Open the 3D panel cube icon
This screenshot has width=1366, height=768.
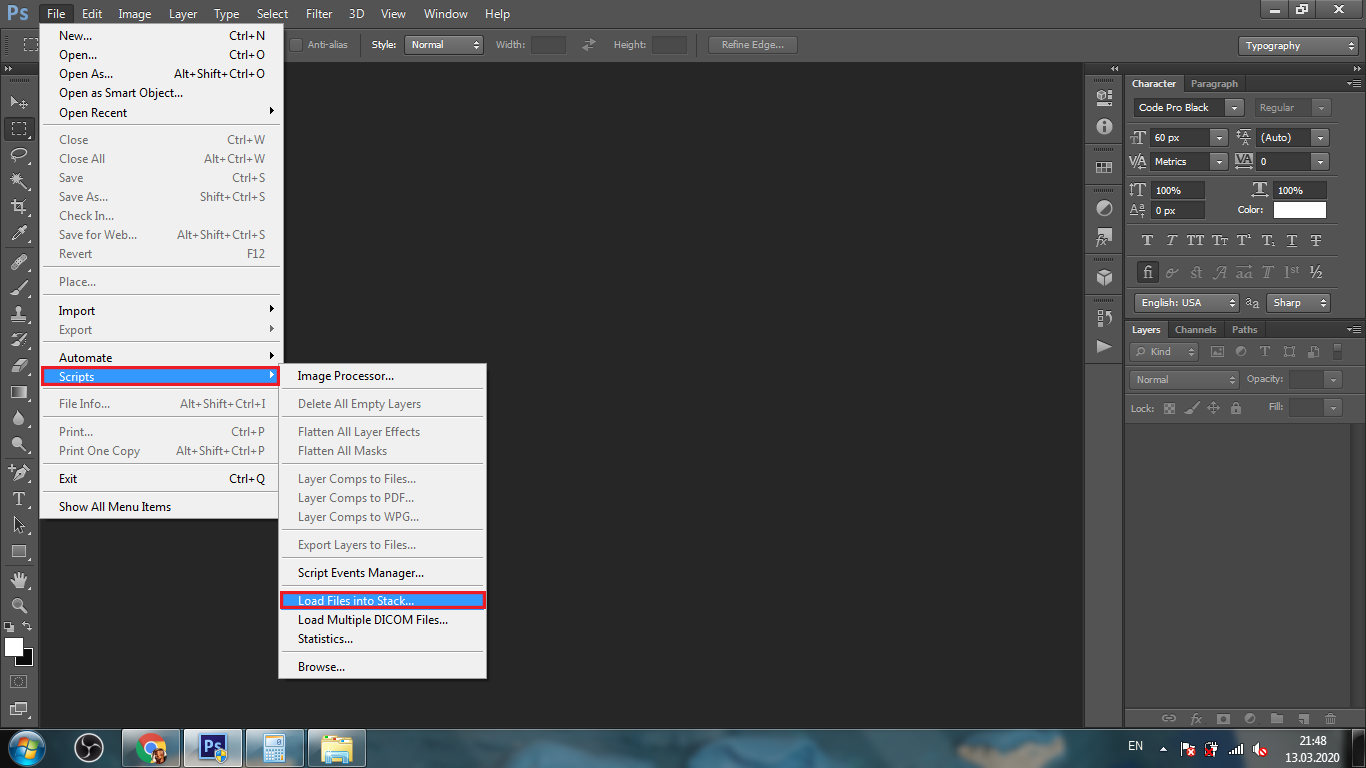[x=1104, y=277]
